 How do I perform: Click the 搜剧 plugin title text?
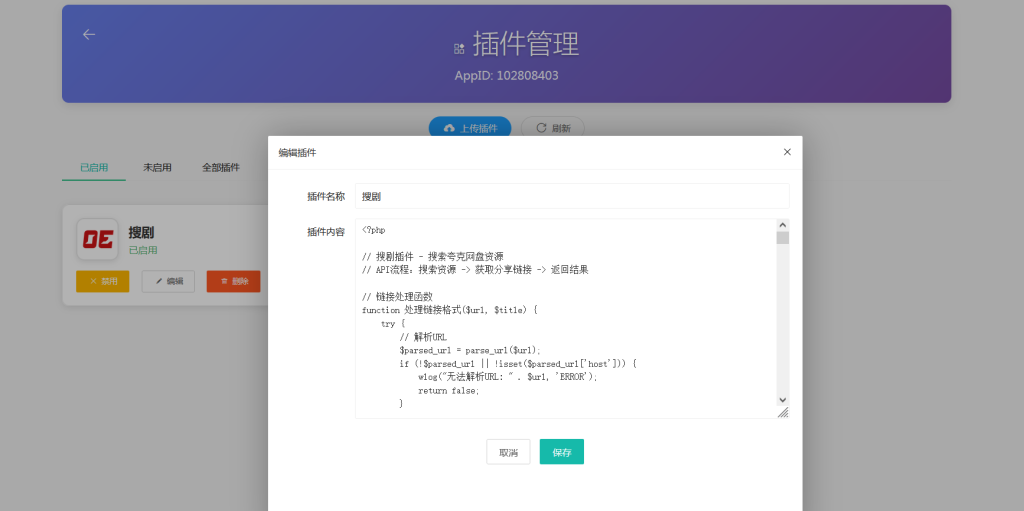click(142, 233)
